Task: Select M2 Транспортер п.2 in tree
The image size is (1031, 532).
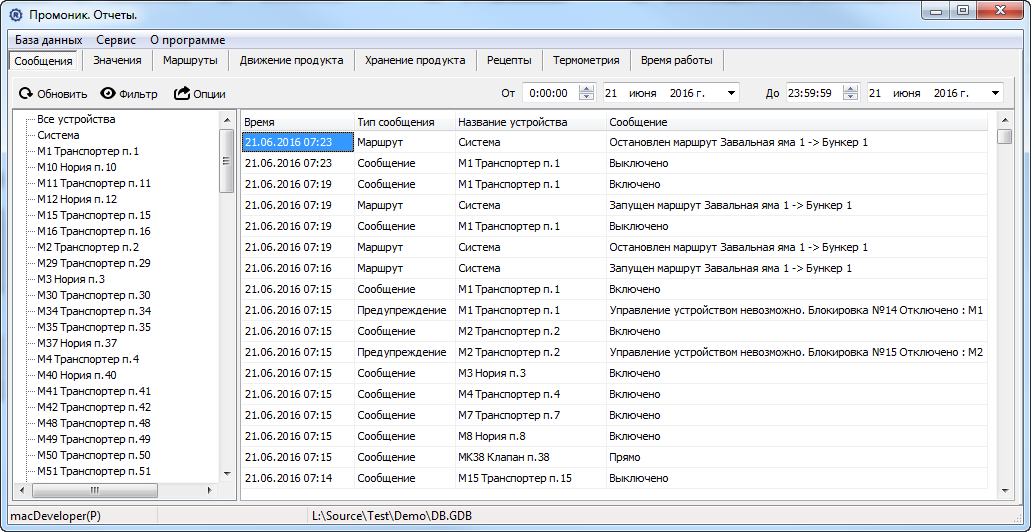Action: point(88,247)
